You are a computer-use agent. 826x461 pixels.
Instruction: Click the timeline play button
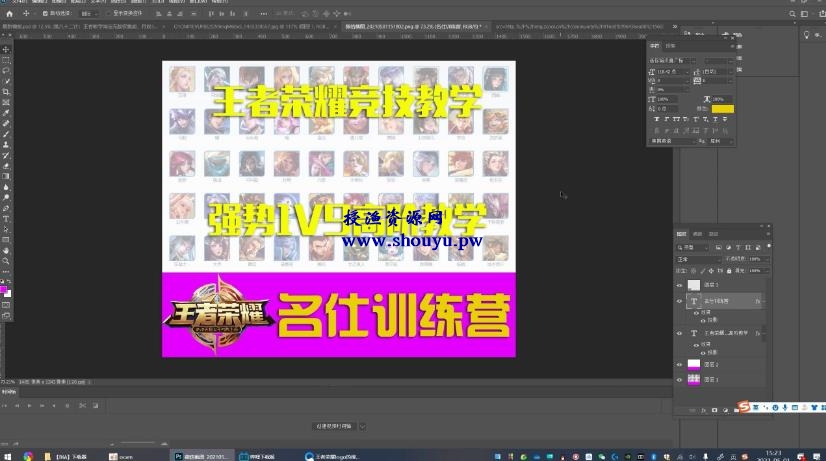(30, 406)
